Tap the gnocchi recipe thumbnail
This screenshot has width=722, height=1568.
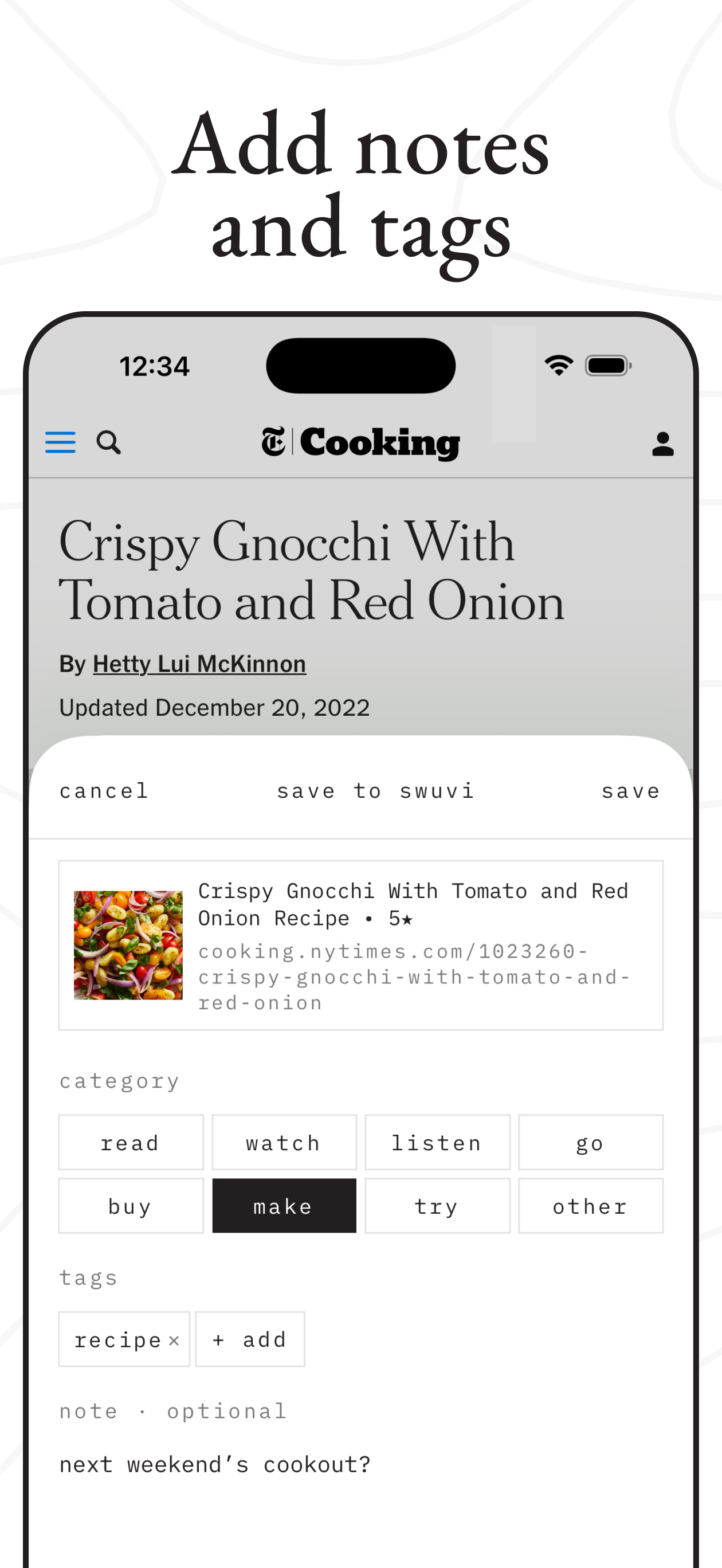[x=128, y=944]
